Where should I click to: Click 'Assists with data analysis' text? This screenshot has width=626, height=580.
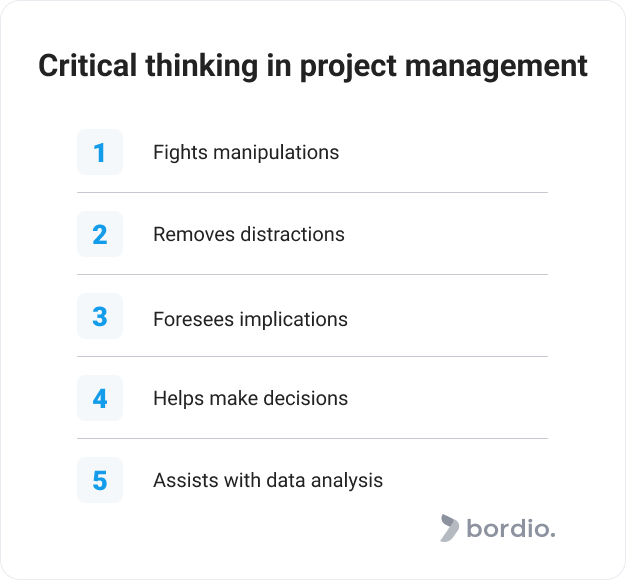[x=268, y=480]
